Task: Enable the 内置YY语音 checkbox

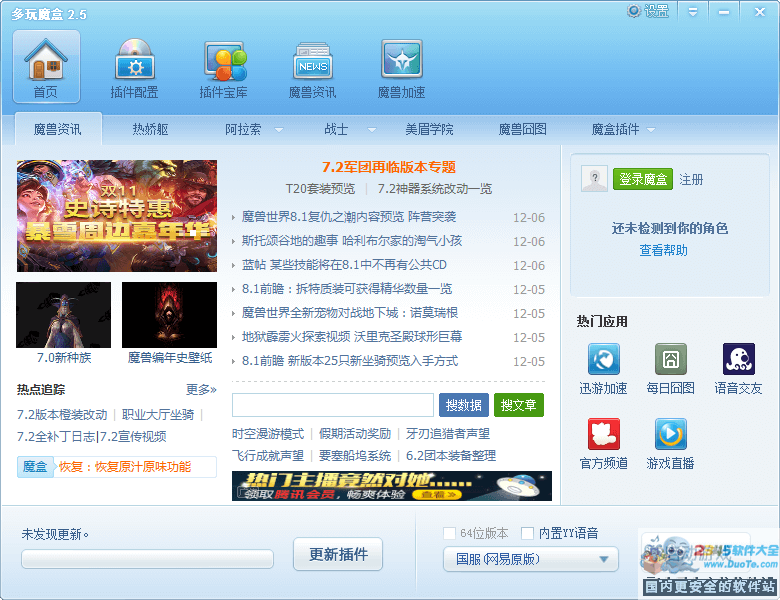Action: pos(527,533)
